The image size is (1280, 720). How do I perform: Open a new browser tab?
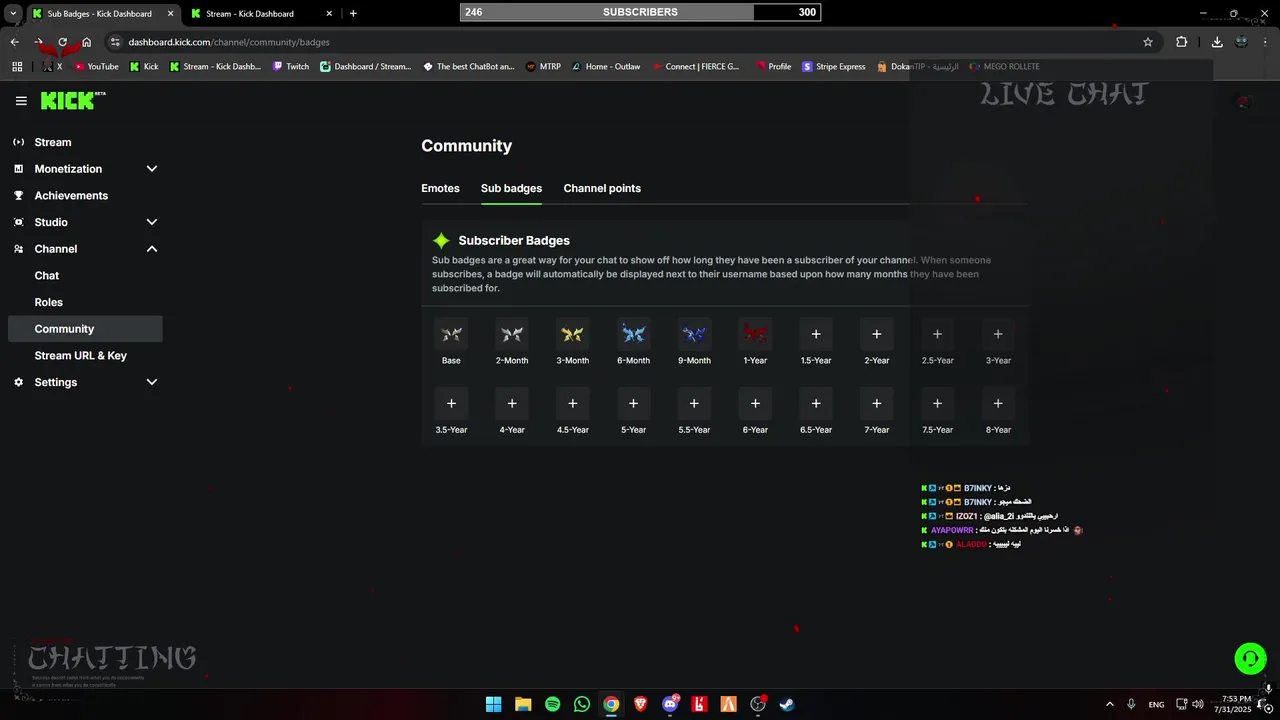point(353,14)
